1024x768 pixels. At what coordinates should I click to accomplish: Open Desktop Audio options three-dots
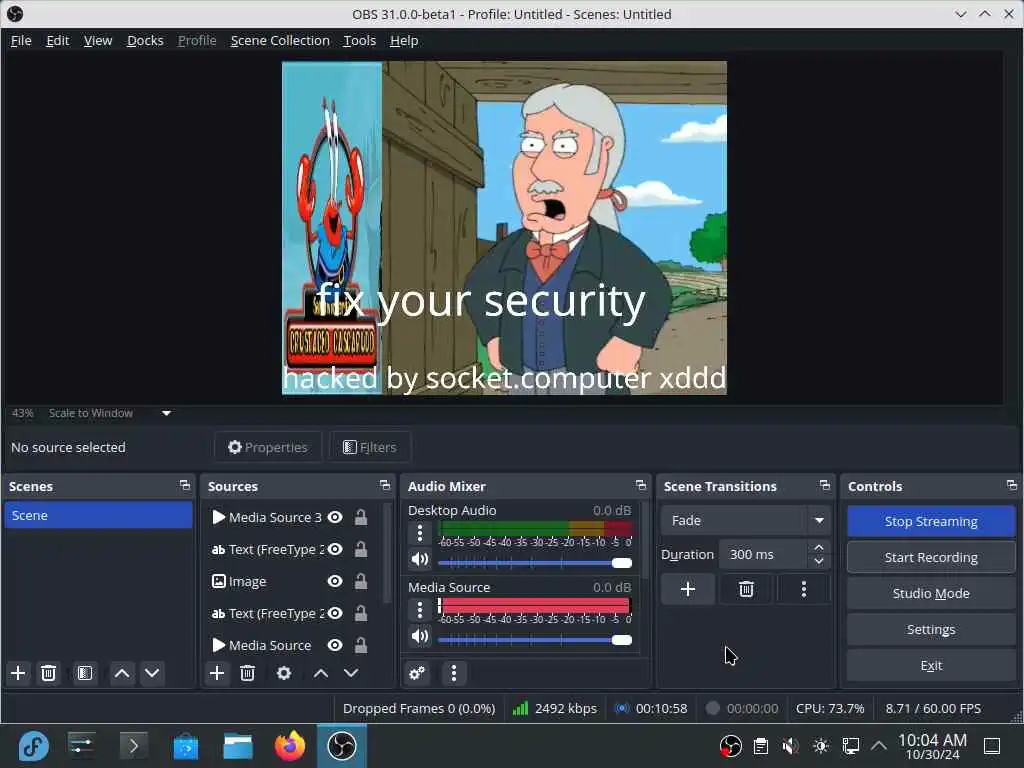(x=420, y=533)
